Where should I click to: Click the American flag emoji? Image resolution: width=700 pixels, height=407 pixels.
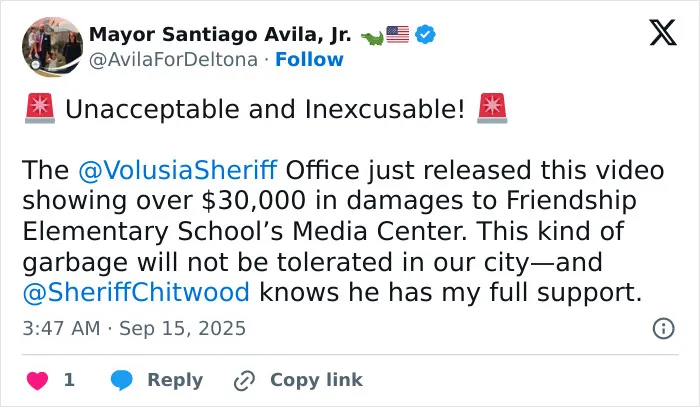397,35
